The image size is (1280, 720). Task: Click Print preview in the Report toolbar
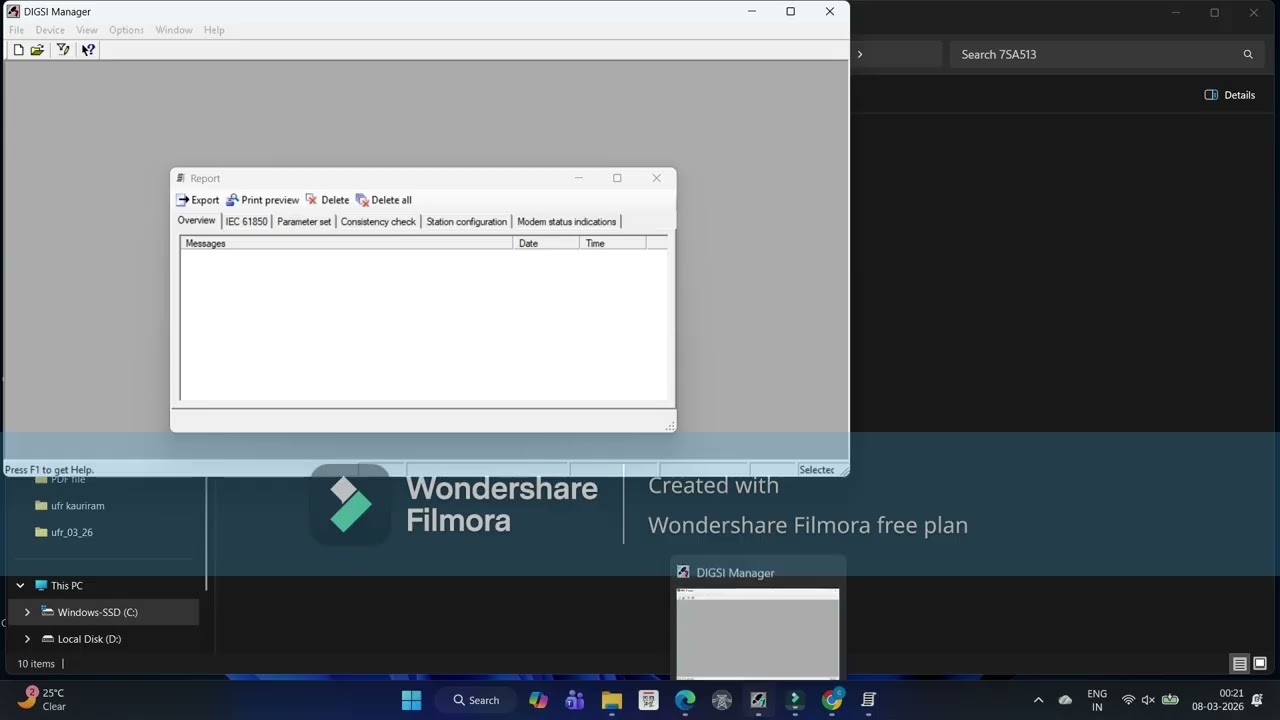pyautogui.click(x=263, y=200)
